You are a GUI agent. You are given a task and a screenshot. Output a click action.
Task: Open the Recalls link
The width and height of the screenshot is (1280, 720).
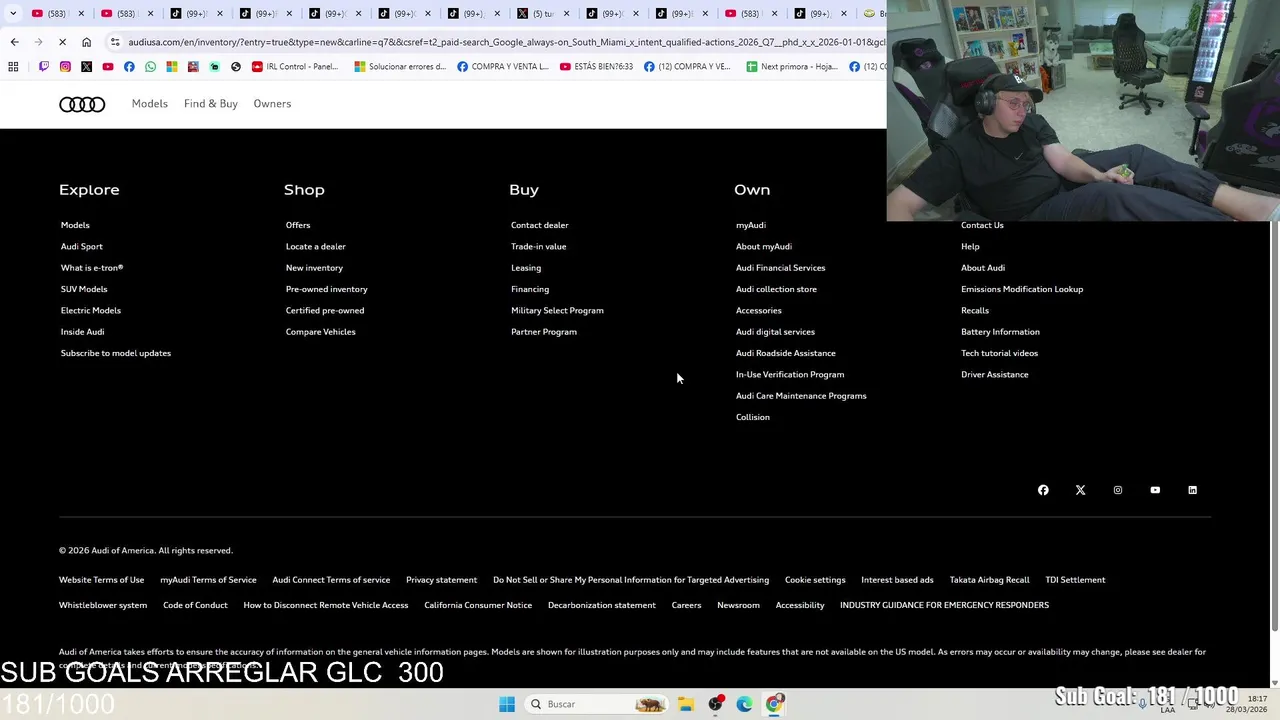(975, 310)
